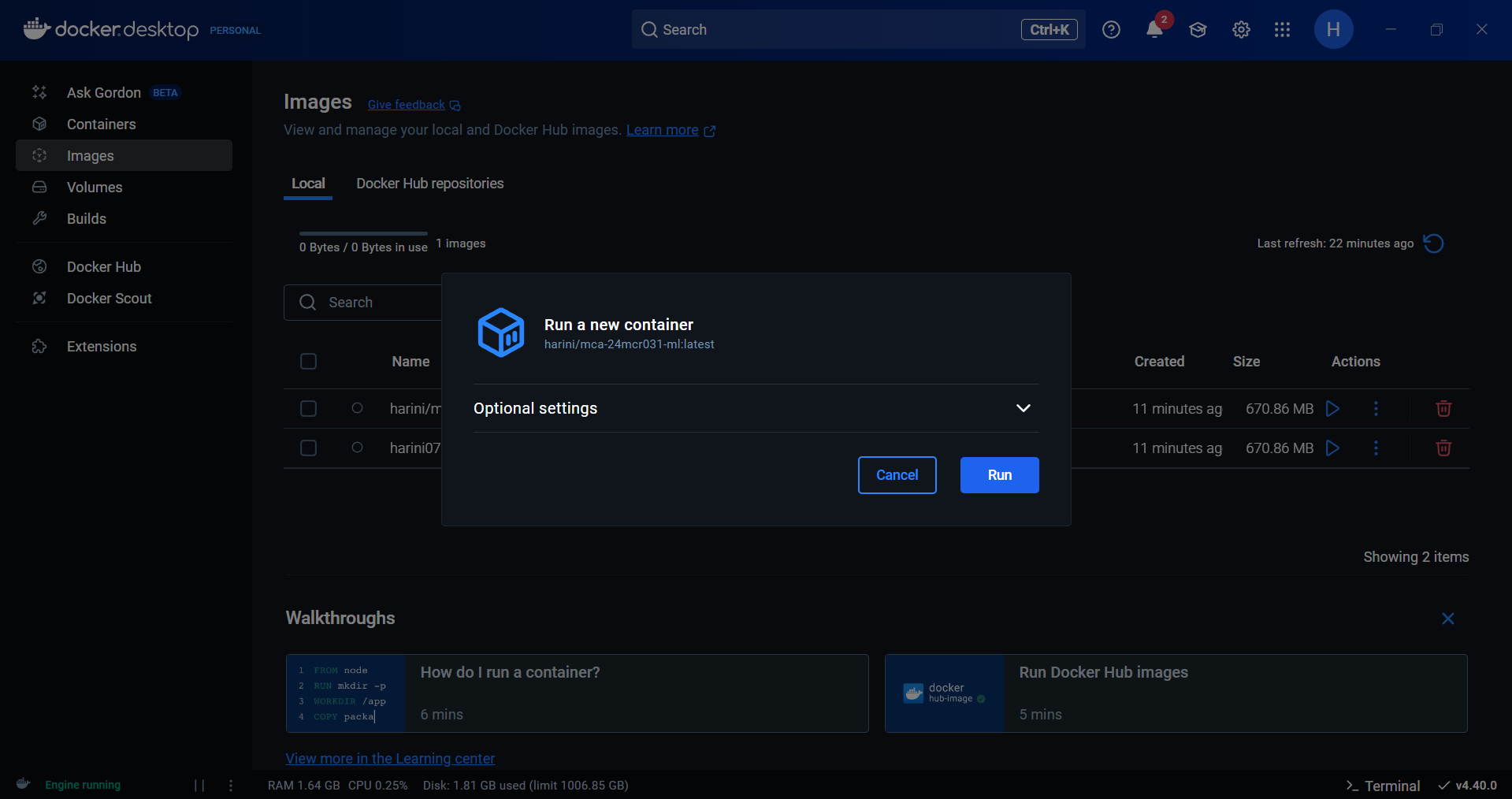Open Terminal from status bar

pyautogui.click(x=1383, y=786)
